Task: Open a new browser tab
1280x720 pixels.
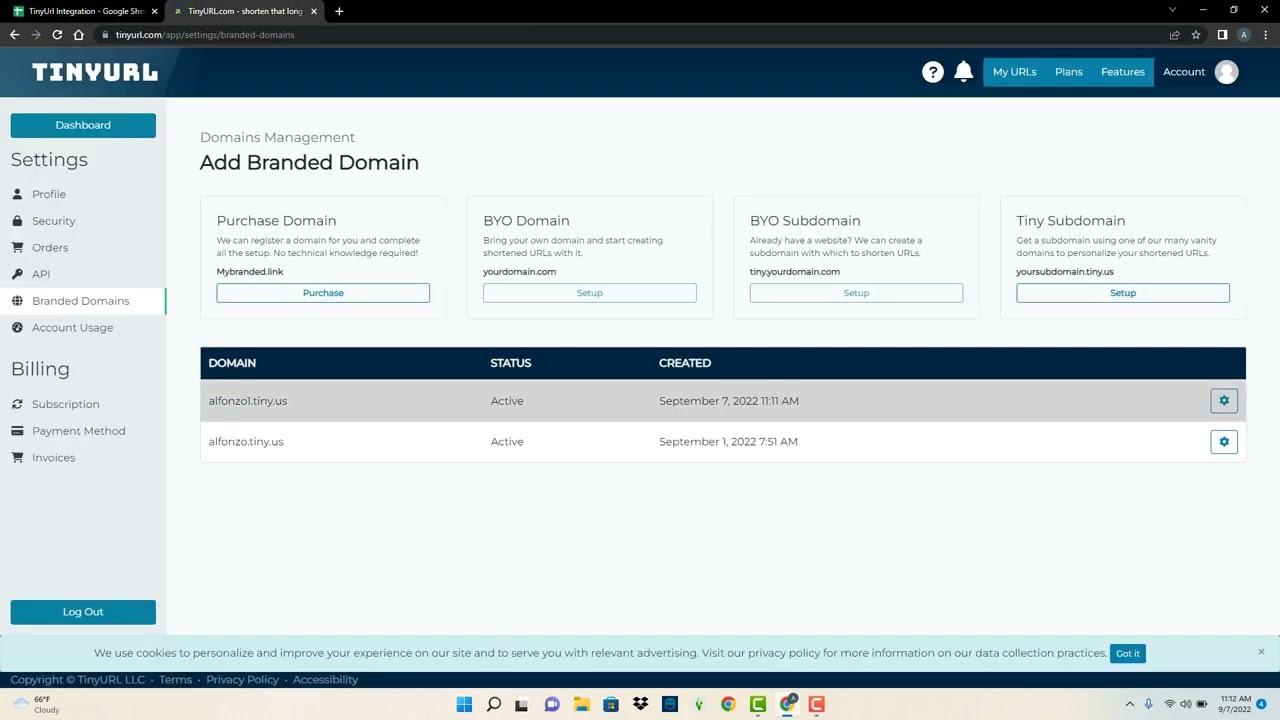Action: pyautogui.click(x=339, y=11)
